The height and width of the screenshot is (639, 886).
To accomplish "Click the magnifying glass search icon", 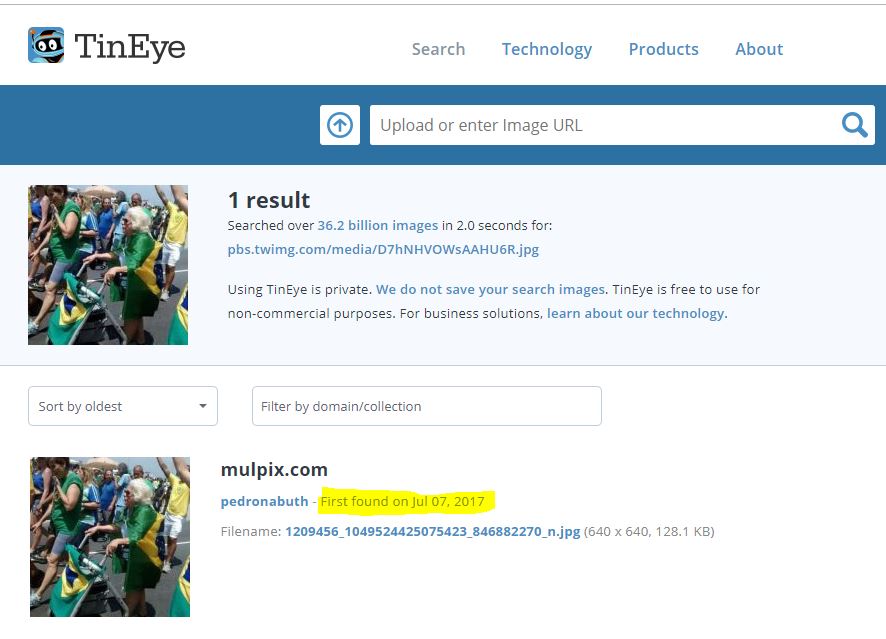I will pos(854,125).
